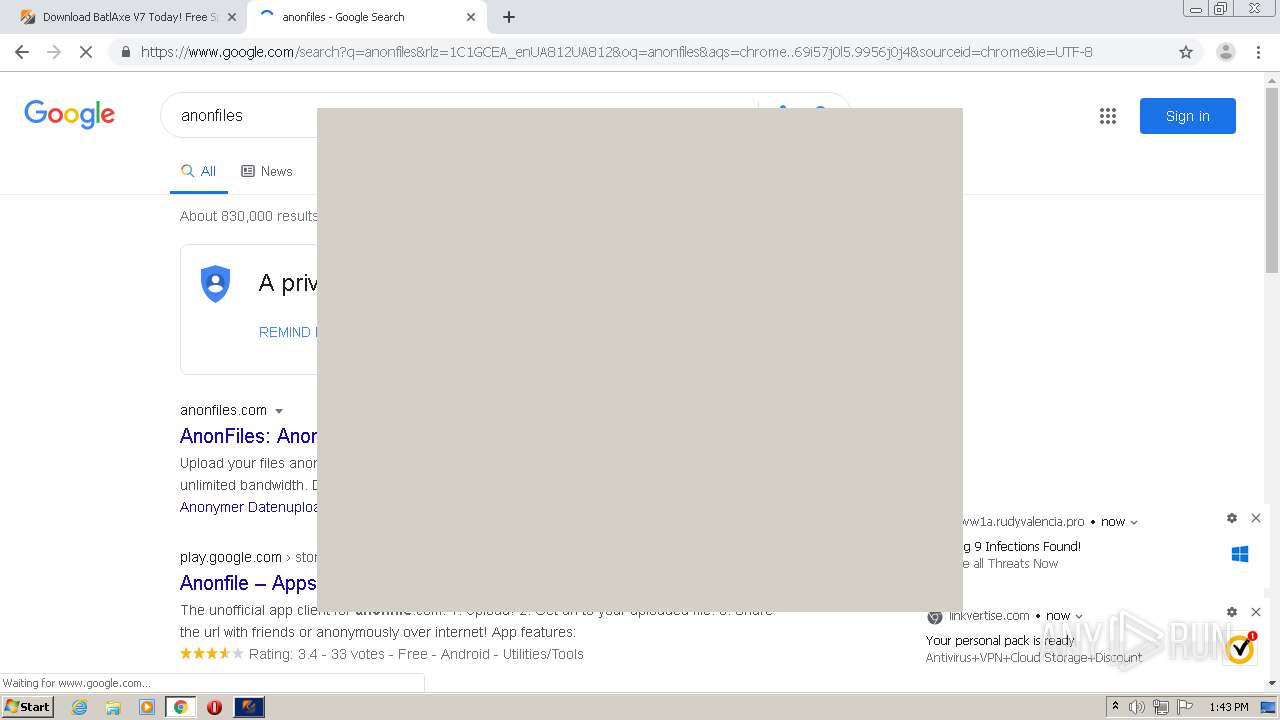This screenshot has height=720, width=1280.
Task: Close the anonfiles Google Search tab
Action: [471, 17]
